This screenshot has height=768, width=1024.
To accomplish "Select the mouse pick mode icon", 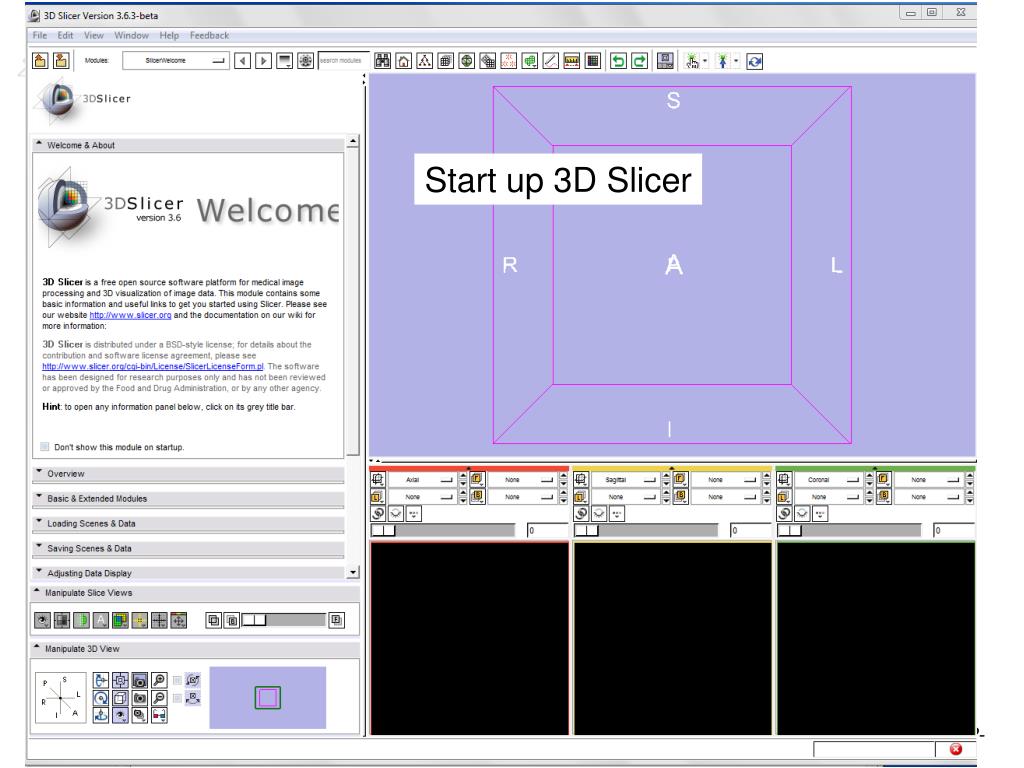I will (692, 61).
